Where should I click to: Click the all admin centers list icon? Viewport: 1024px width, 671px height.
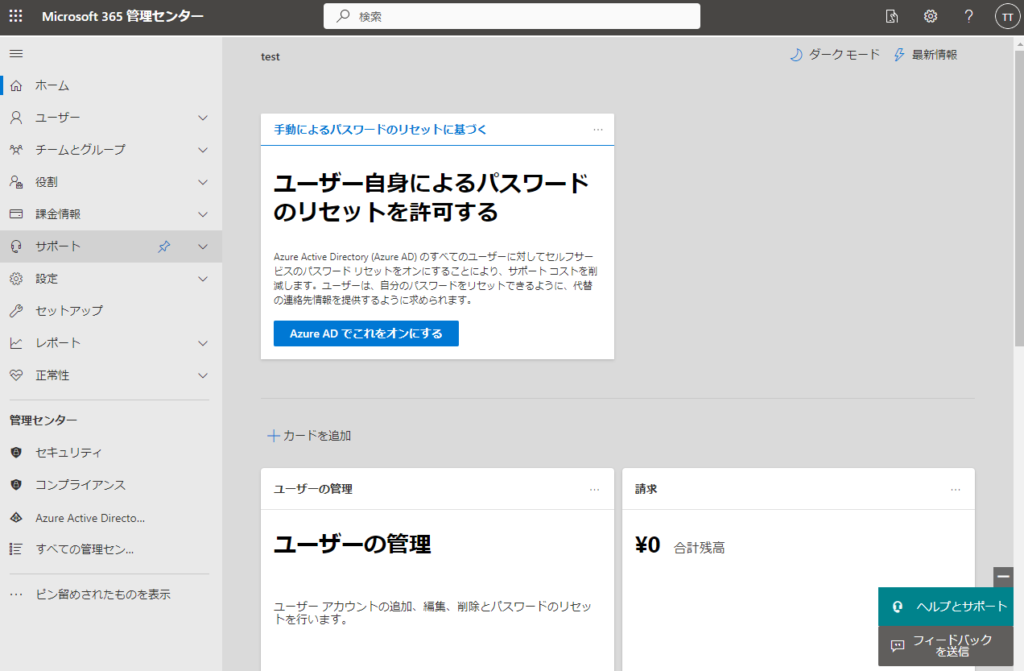[x=16, y=549]
